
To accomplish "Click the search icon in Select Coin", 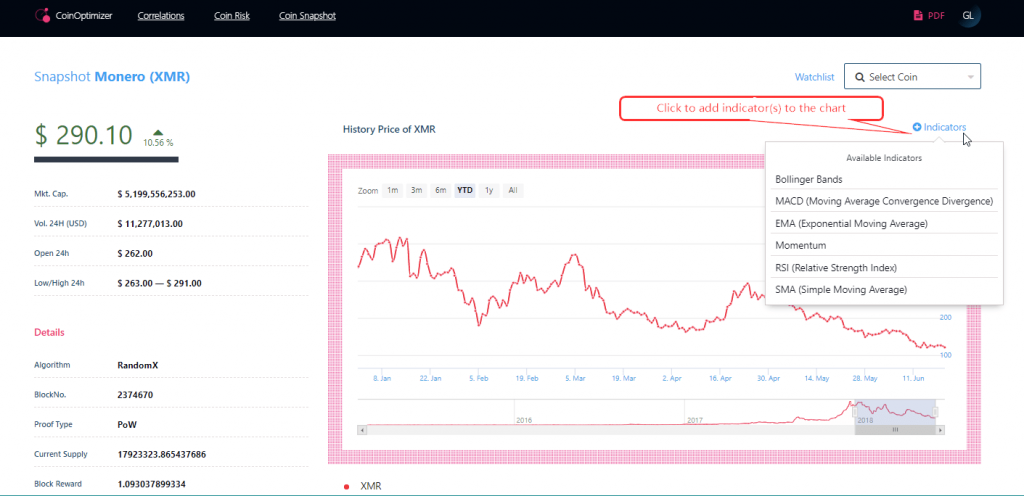I will [859, 77].
